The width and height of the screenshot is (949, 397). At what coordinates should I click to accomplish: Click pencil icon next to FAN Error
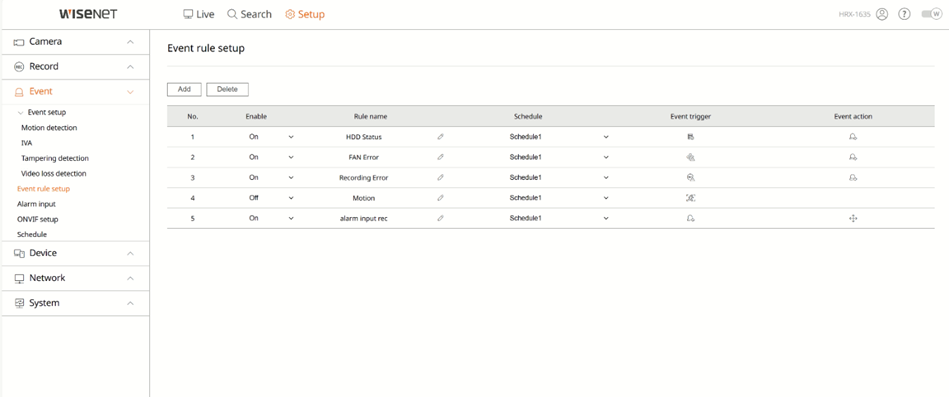tap(440, 157)
